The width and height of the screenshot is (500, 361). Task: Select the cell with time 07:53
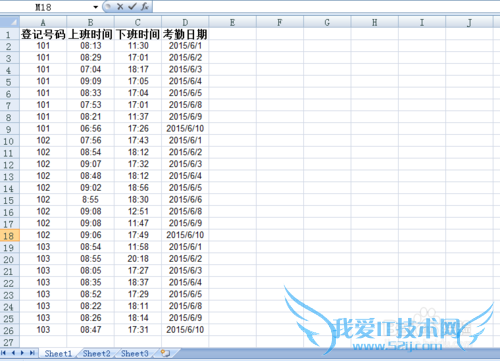tap(90, 105)
